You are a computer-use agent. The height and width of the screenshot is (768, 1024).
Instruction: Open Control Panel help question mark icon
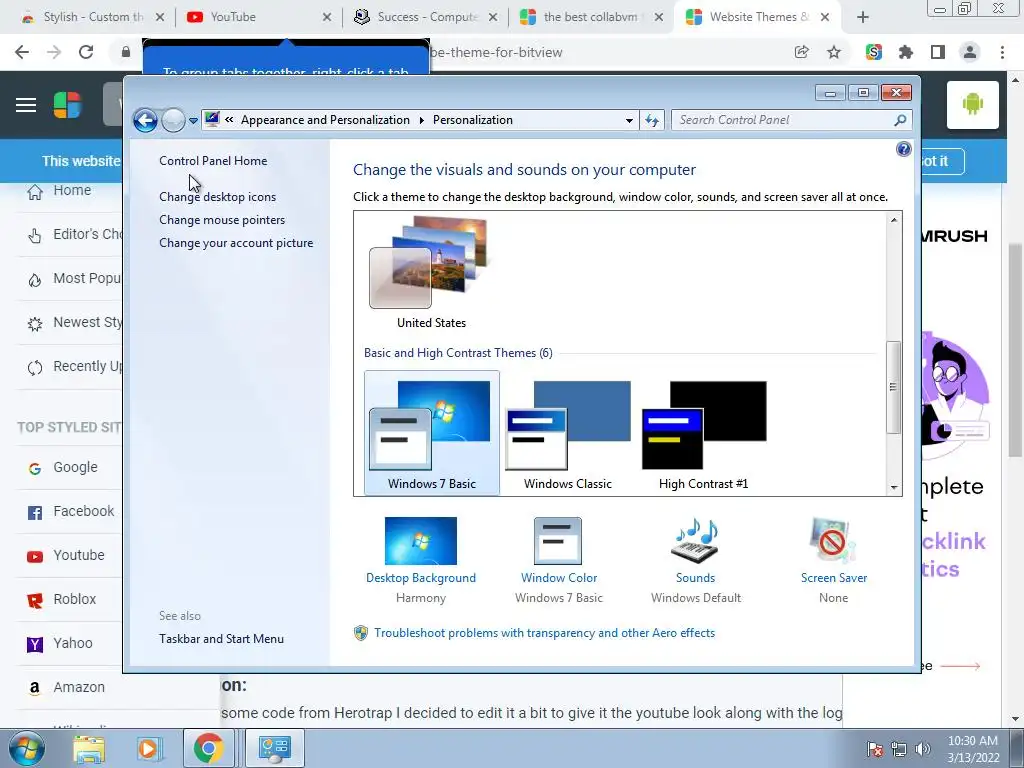click(x=903, y=149)
